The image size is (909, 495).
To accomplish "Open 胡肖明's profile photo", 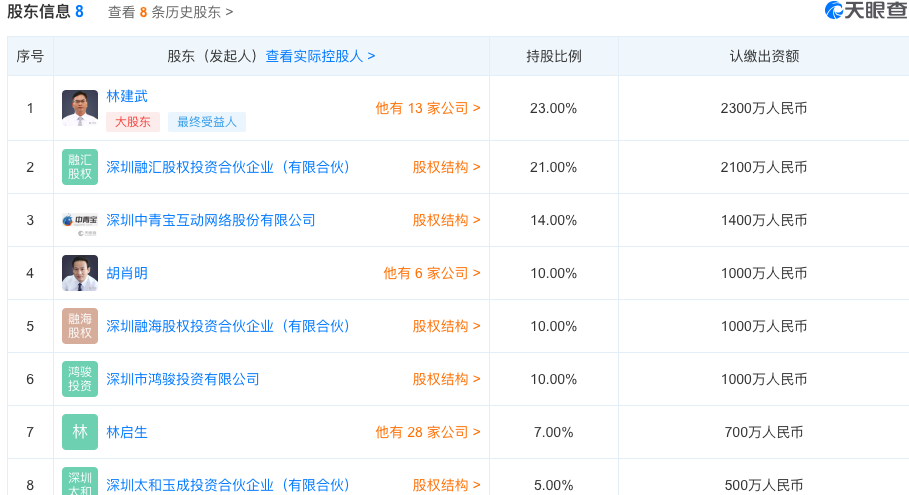I will pyautogui.click(x=80, y=273).
